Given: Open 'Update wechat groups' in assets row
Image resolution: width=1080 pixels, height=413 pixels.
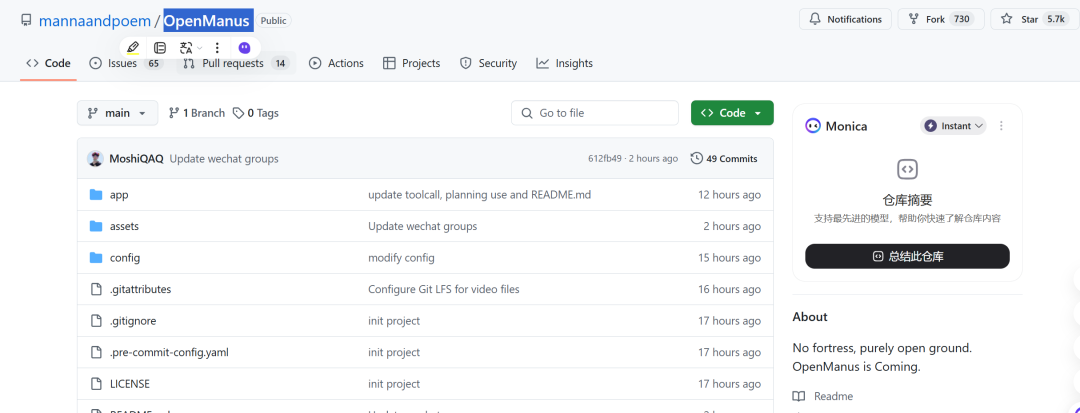Looking at the screenshot, I should [422, 226].
